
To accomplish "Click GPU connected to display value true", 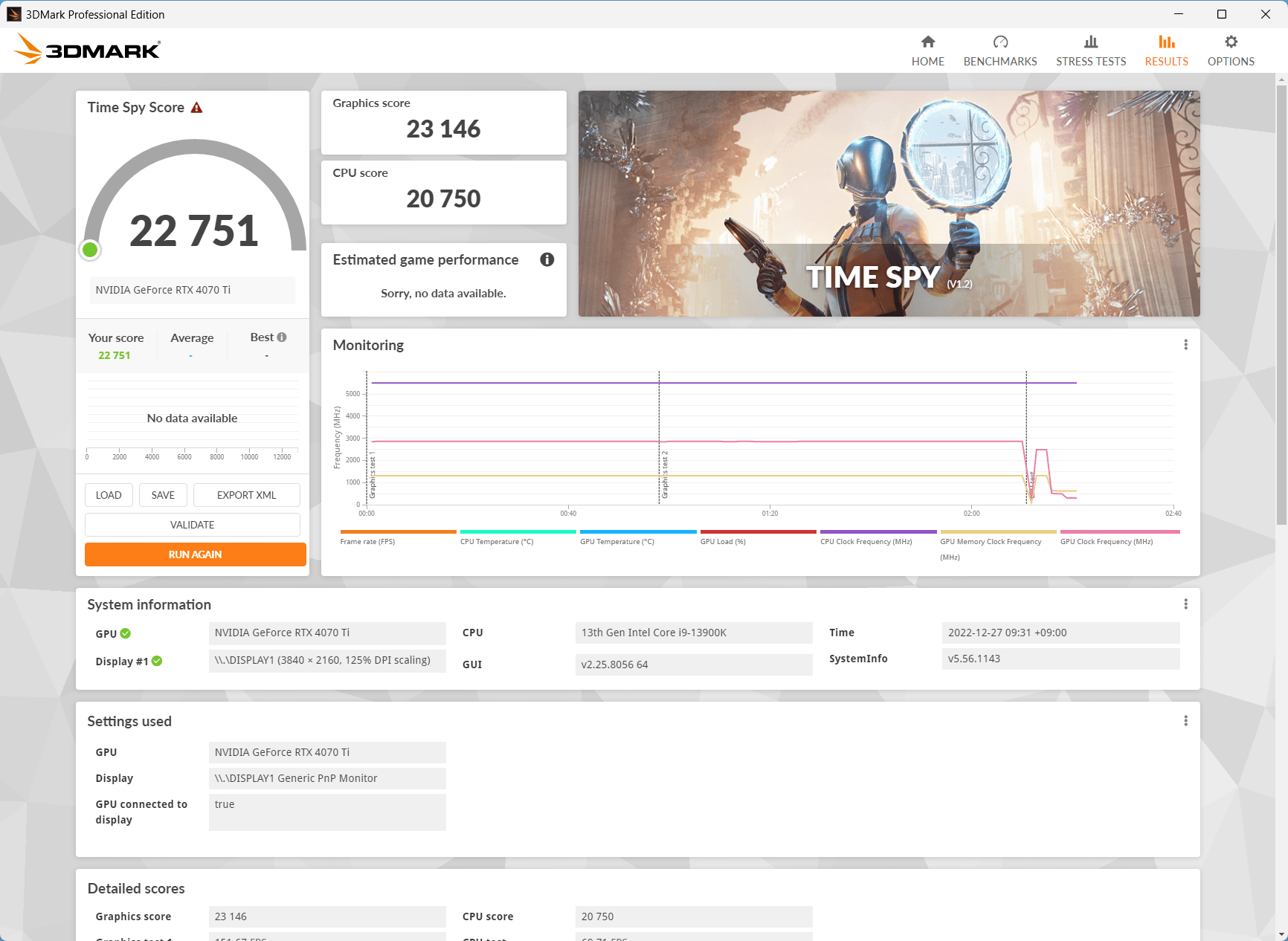I will [x=327, y=812].
